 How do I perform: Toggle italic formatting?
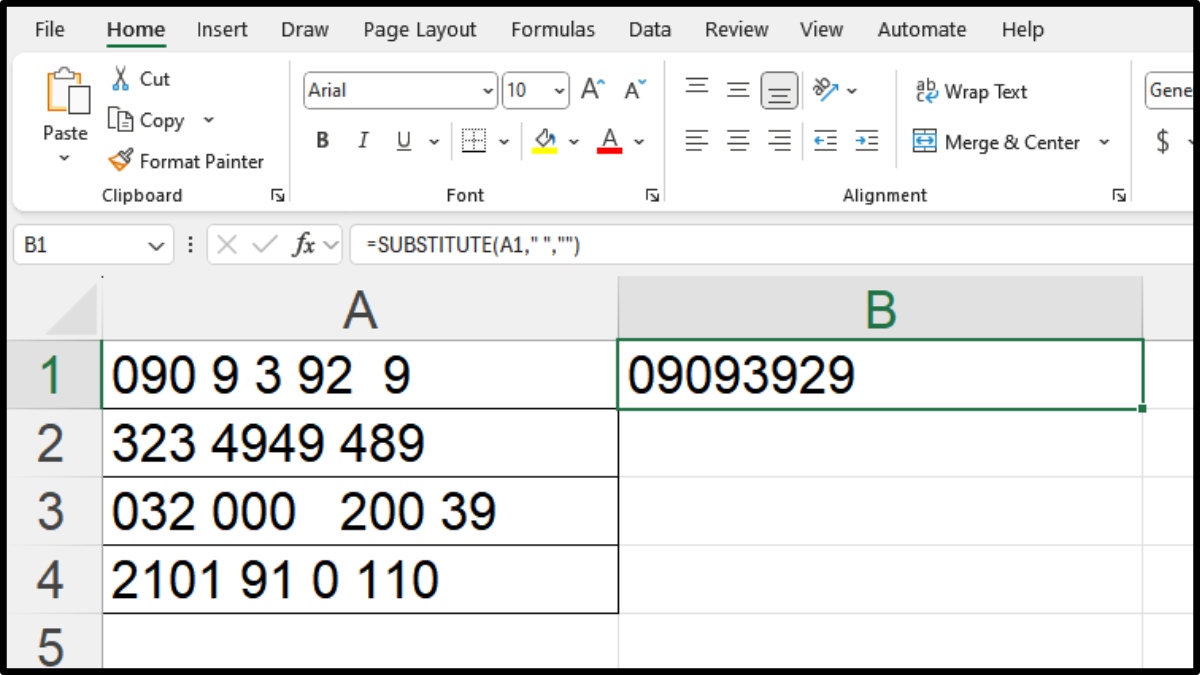(363, 140)
